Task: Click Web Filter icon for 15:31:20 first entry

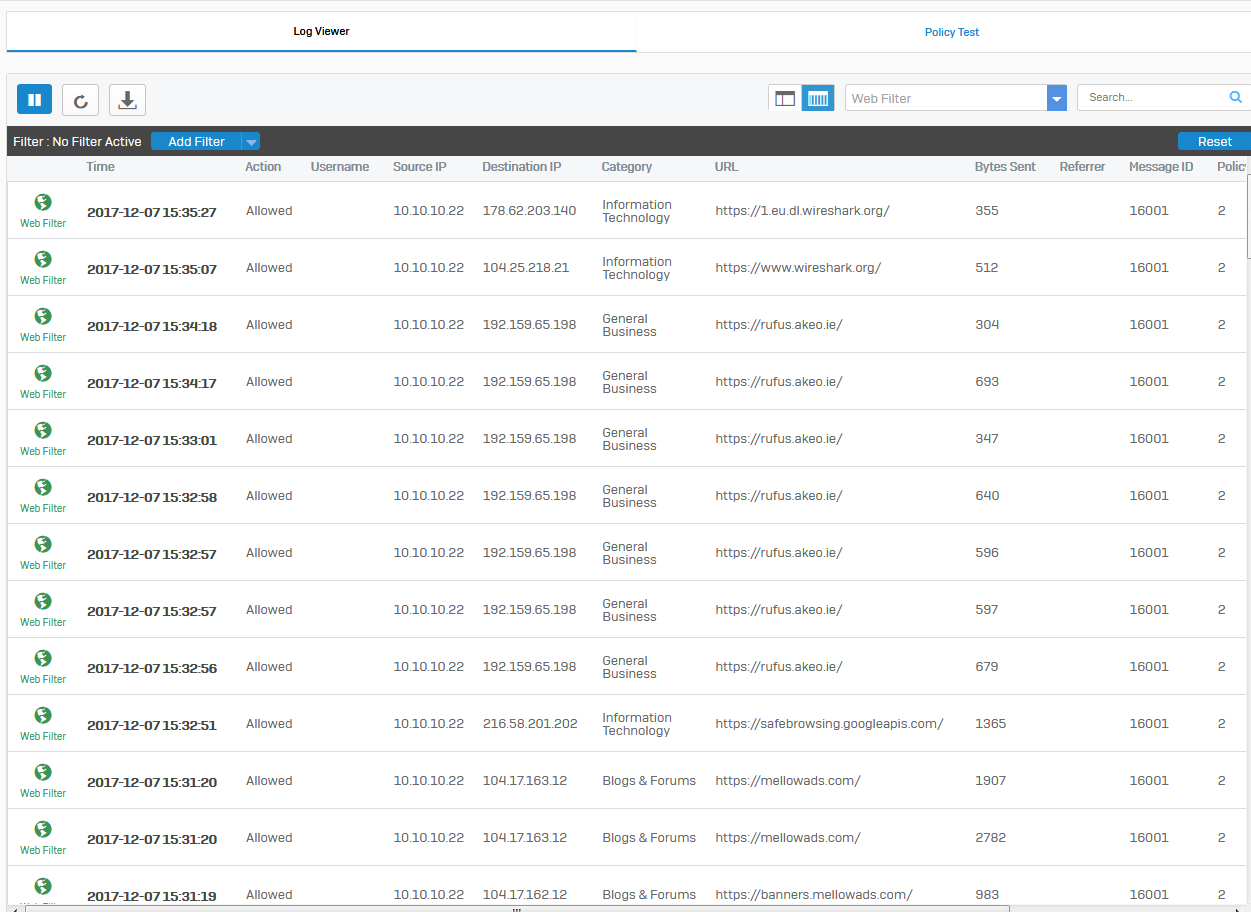Action: pyautogui.click(x=43, y=772)
